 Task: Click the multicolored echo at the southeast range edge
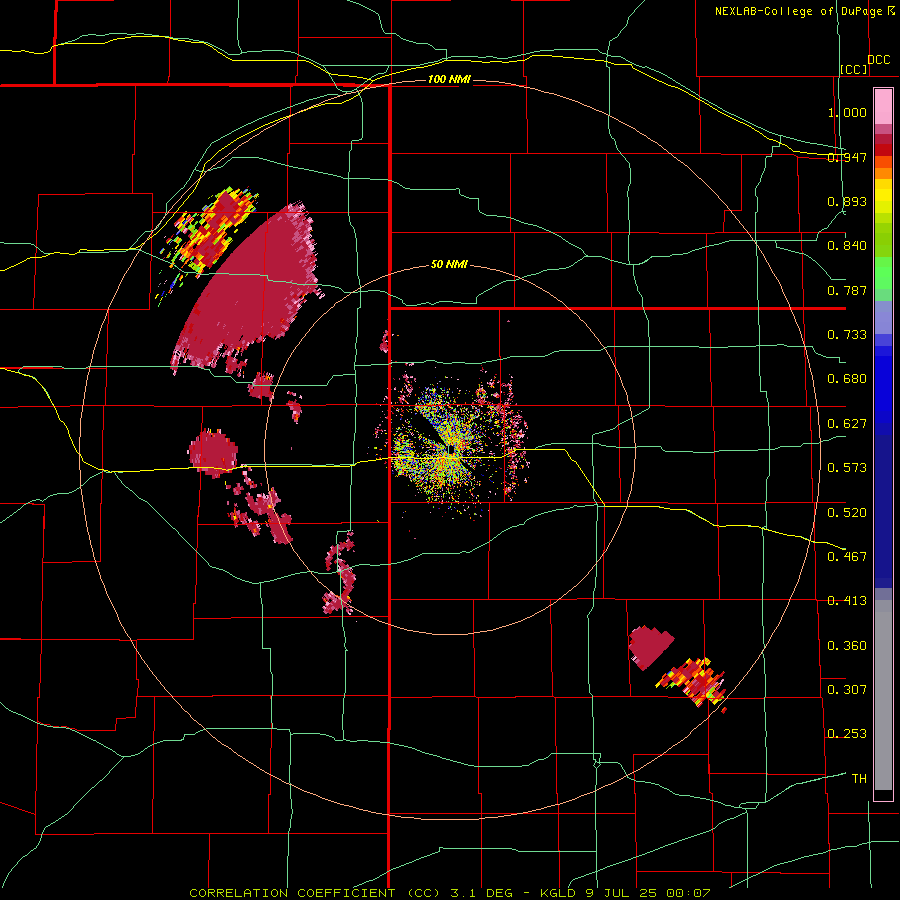point(693,682)
